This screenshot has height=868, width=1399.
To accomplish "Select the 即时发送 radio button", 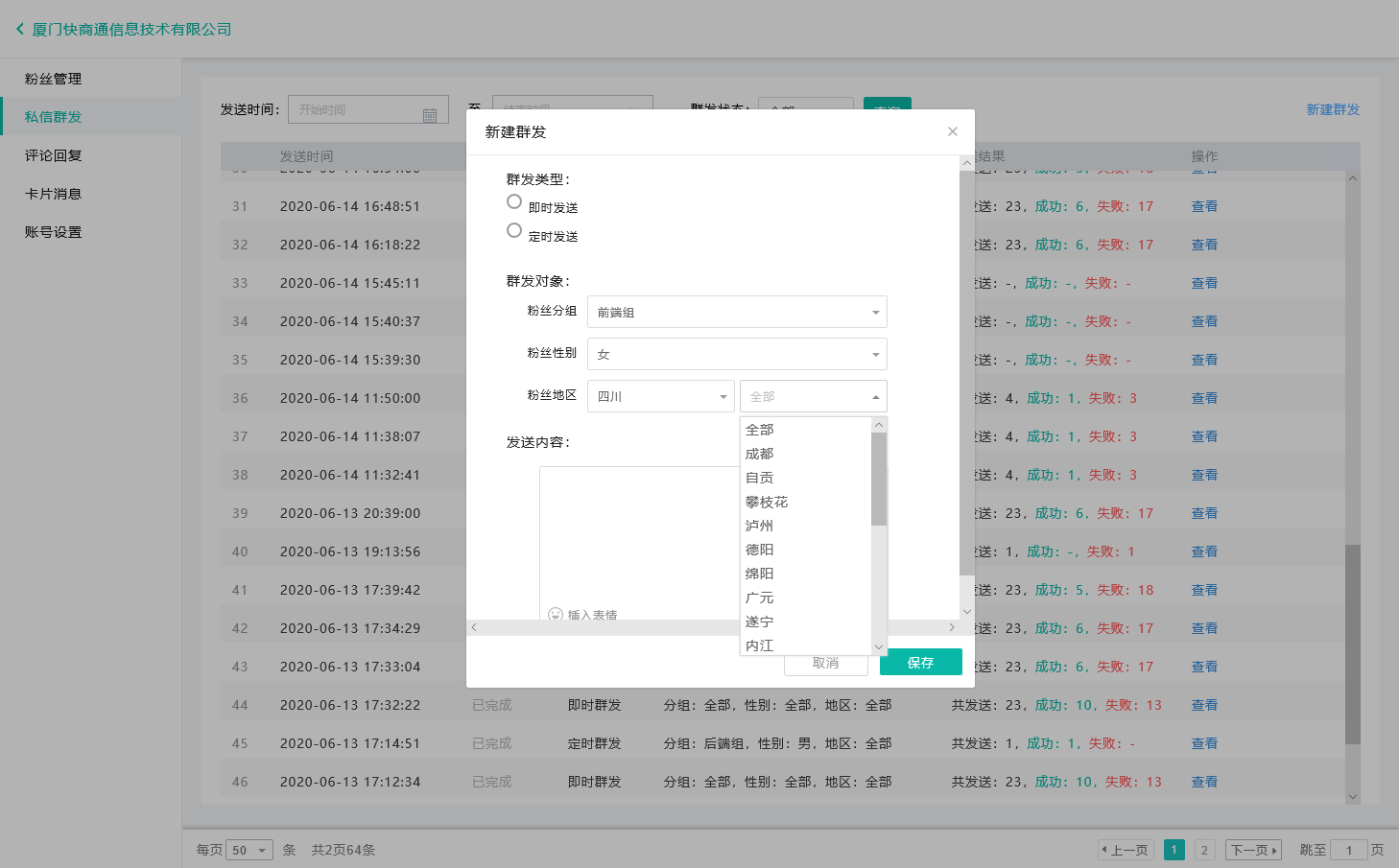I will pyautogui.click(x=514, y=201).
